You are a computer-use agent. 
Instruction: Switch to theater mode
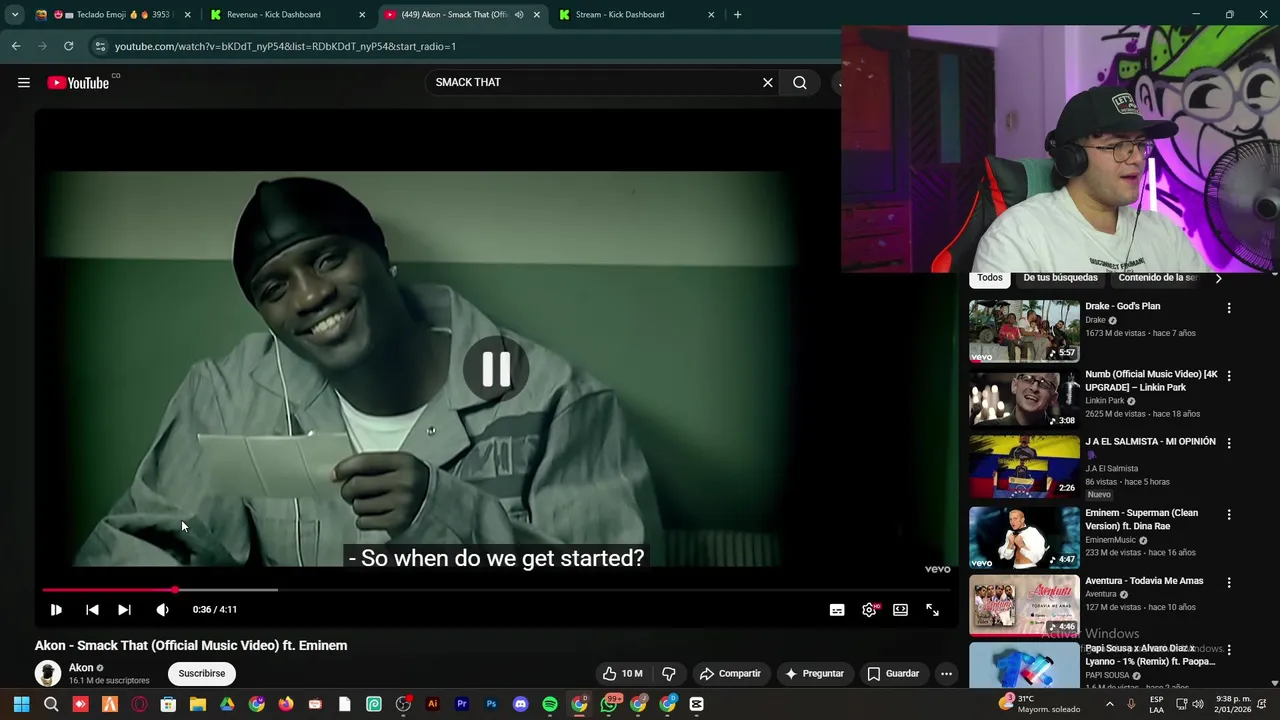point(901,610)
